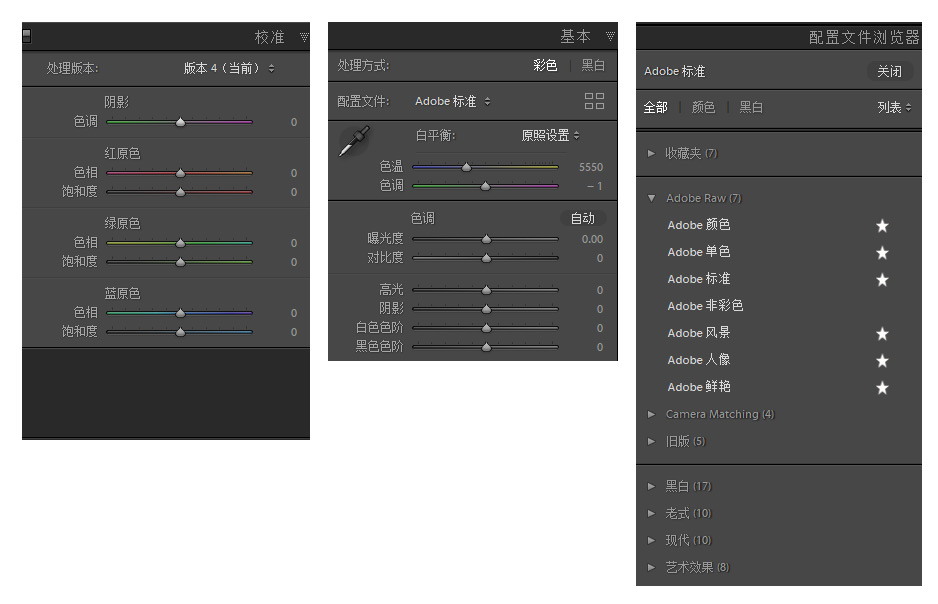Viewport: 938px width, 604px height.
Task: Choose the Adobe 非彩色 profile
Action: point(705,306)
